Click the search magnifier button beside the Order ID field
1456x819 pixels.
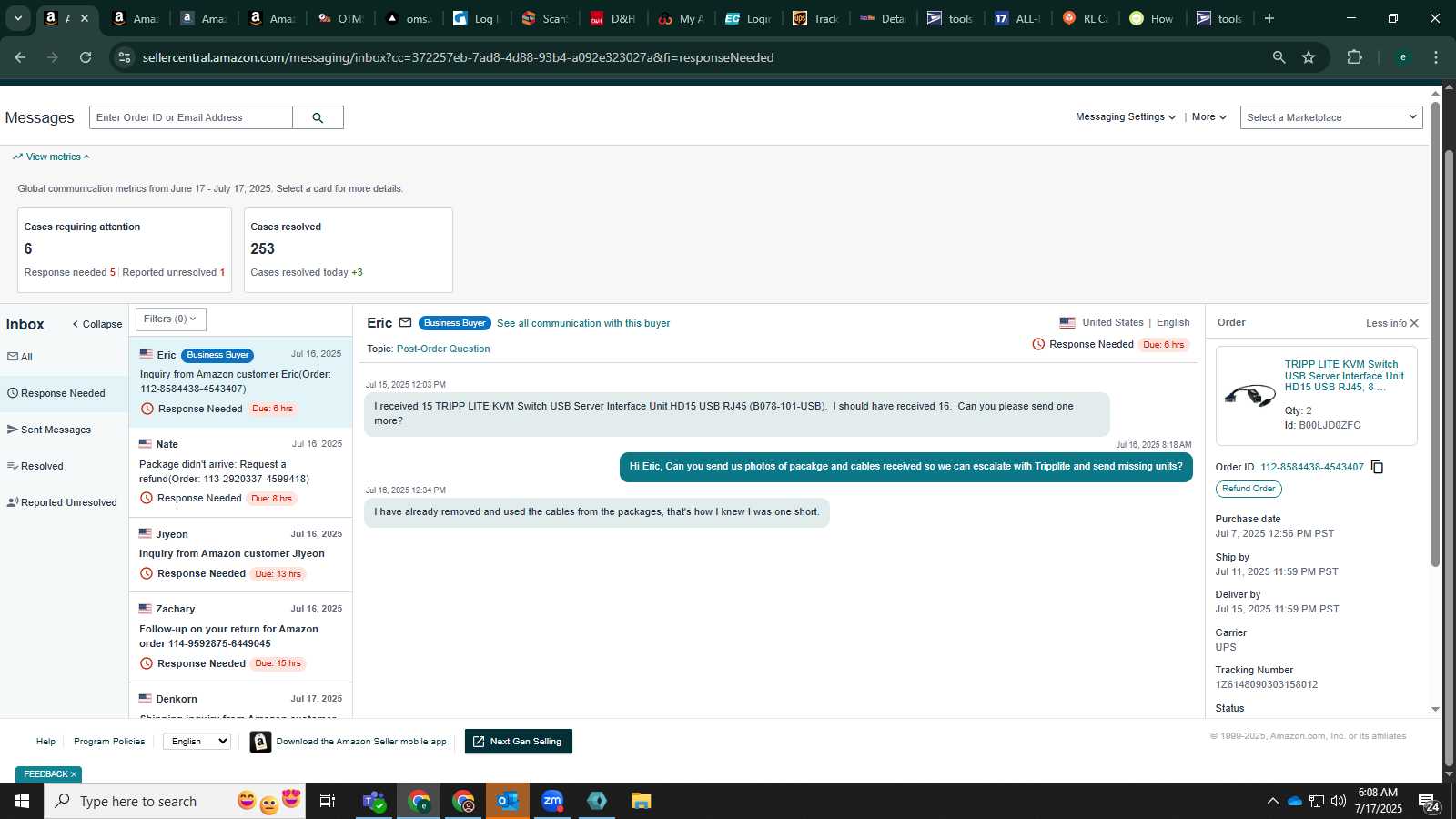318,117
